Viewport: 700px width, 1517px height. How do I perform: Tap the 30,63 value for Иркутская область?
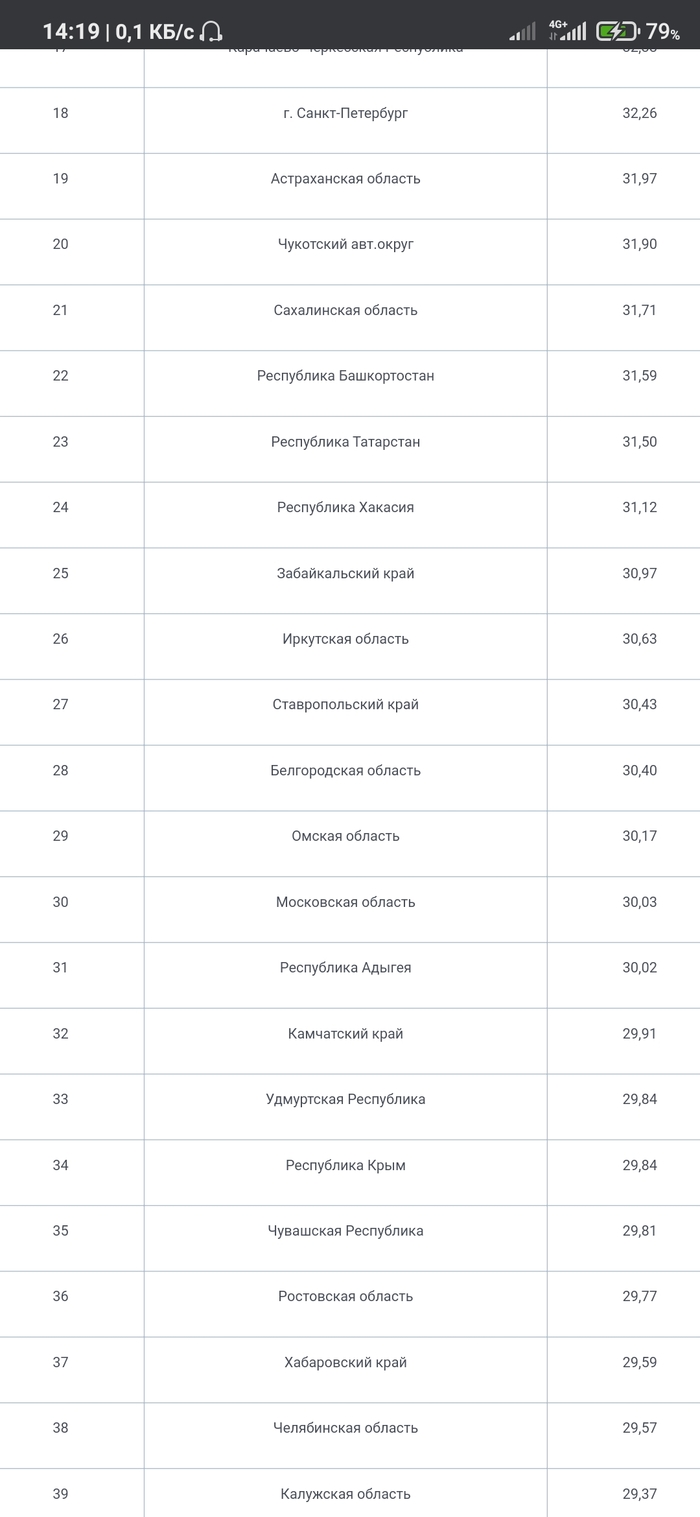tap(640, 639)
